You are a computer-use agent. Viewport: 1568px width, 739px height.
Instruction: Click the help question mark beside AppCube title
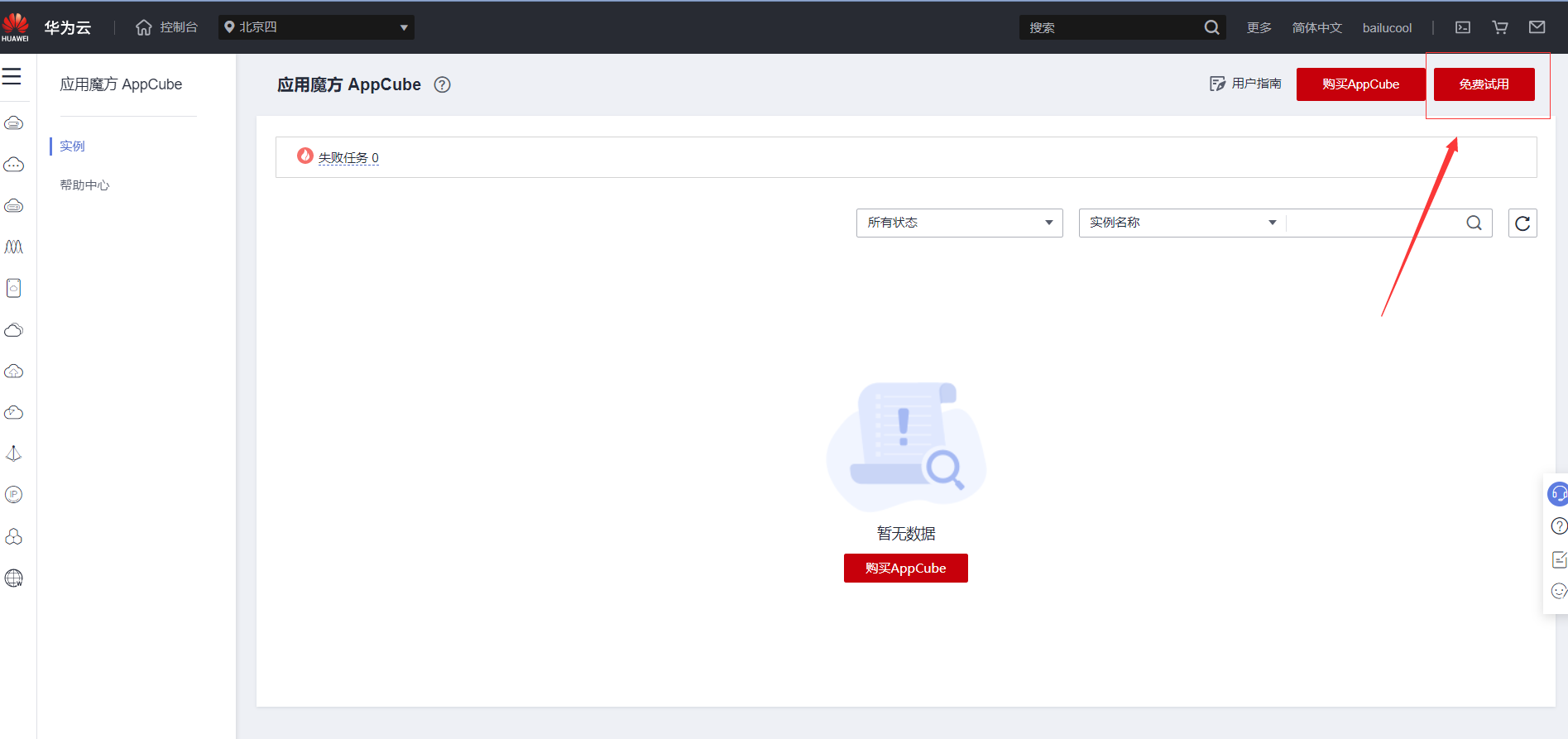[x=443, y=84]
